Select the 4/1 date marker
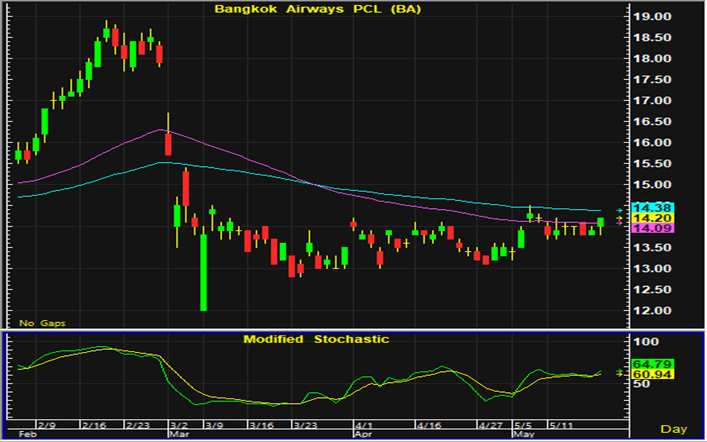The height and width of the screenshot is (442, 707). 364,425
